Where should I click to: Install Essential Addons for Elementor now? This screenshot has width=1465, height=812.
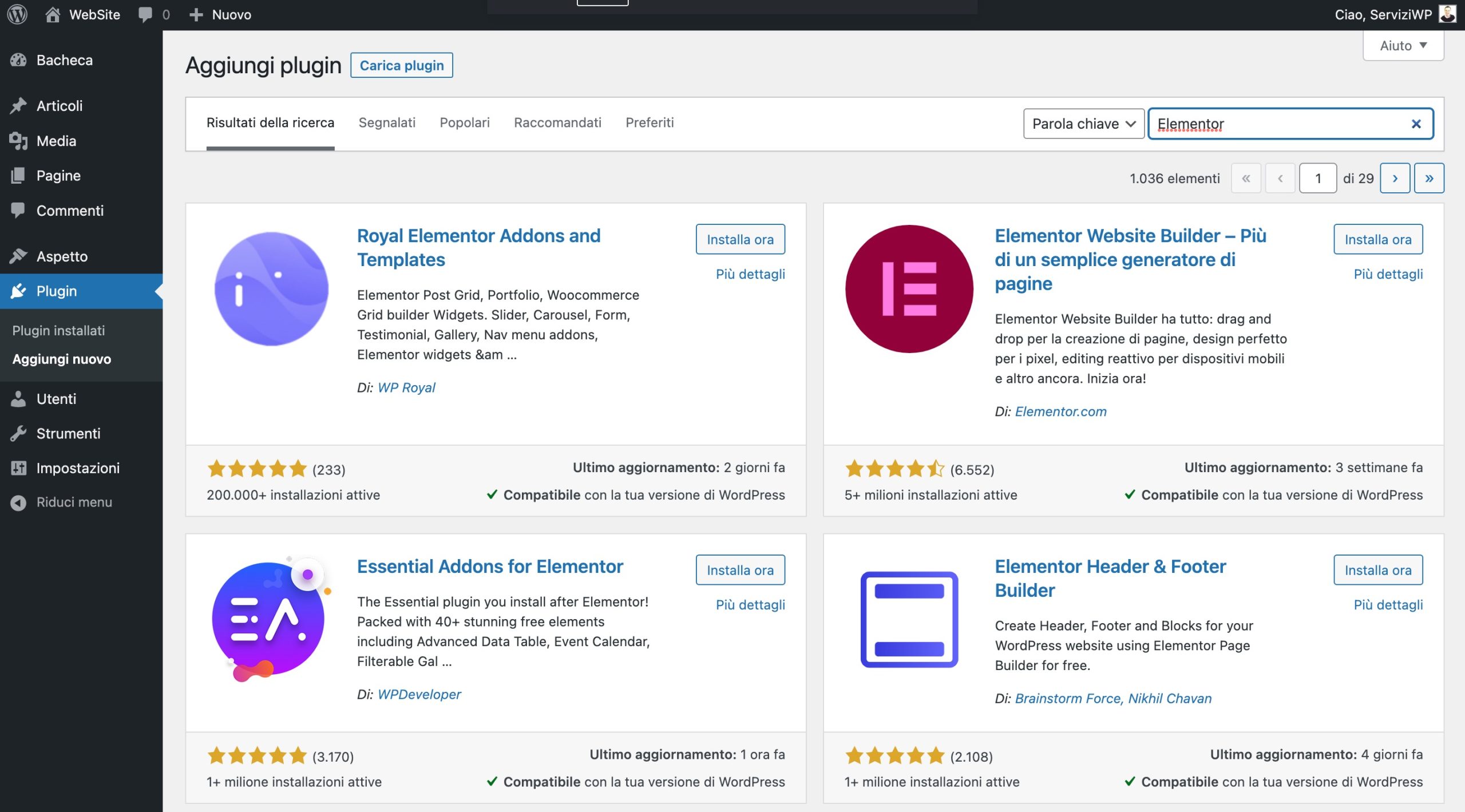[740, 570]
